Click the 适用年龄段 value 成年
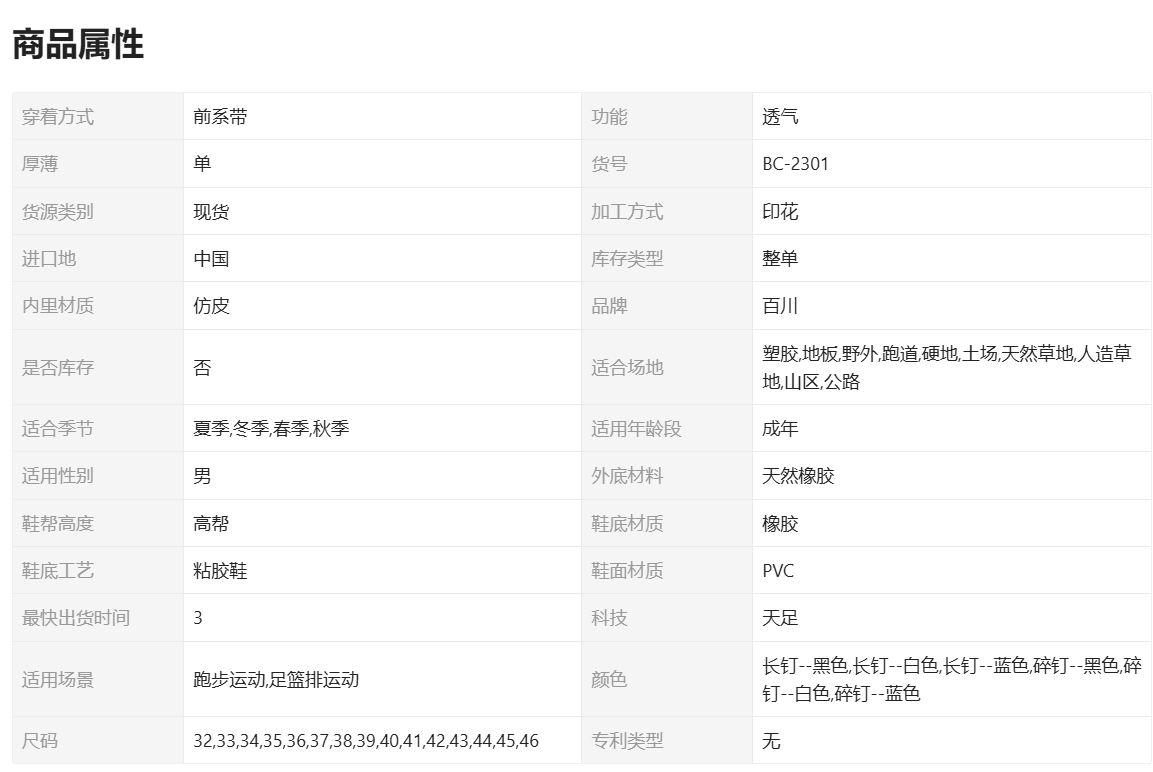The width and height of the screenshot is (1153, 772). click(780, 429)
